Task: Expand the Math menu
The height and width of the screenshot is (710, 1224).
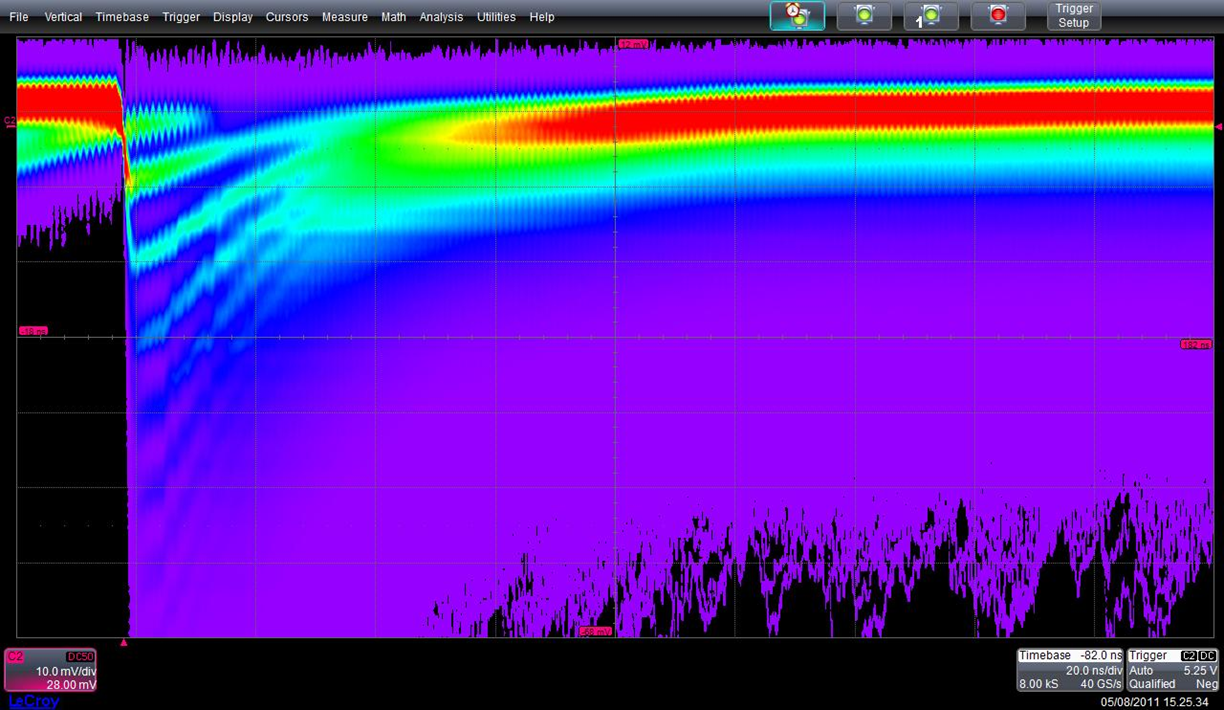Action: pos(393,17)
